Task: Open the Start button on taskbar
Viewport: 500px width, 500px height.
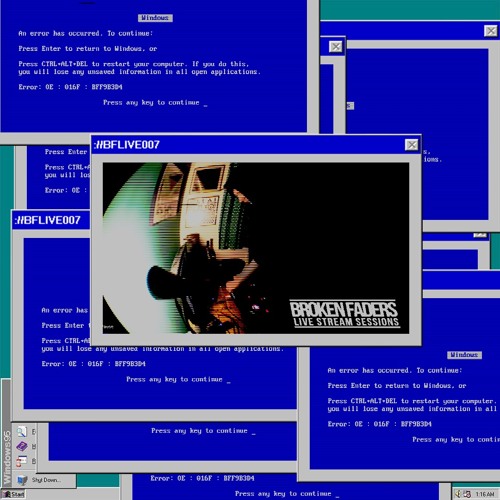Action: point(14,494)
